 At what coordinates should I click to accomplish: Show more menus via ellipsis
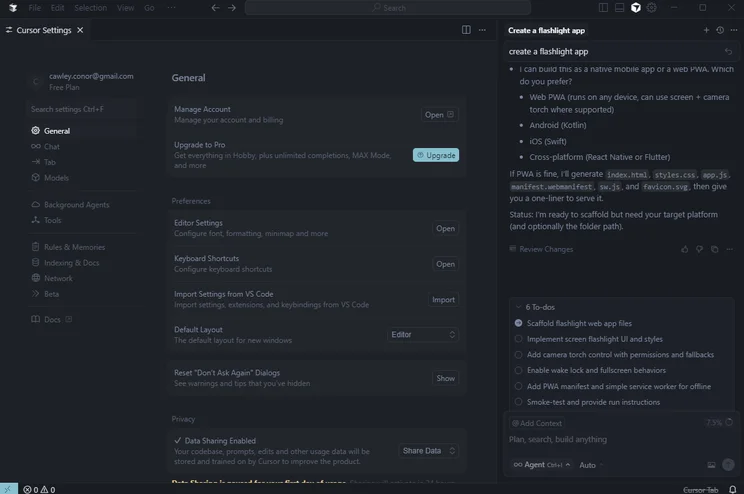click(171, 8)
